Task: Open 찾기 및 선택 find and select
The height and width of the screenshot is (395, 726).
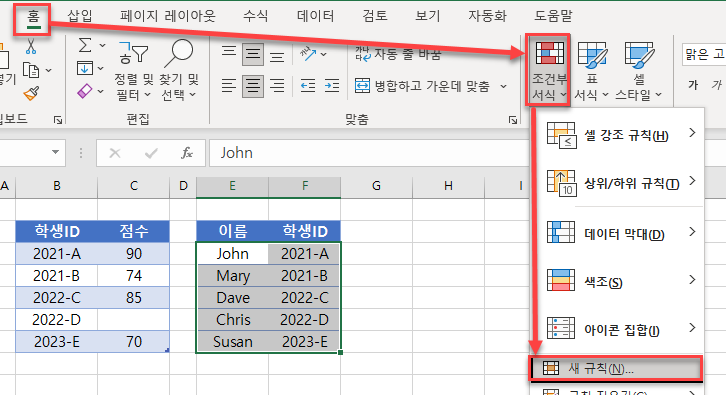Action: click(179, 69)
